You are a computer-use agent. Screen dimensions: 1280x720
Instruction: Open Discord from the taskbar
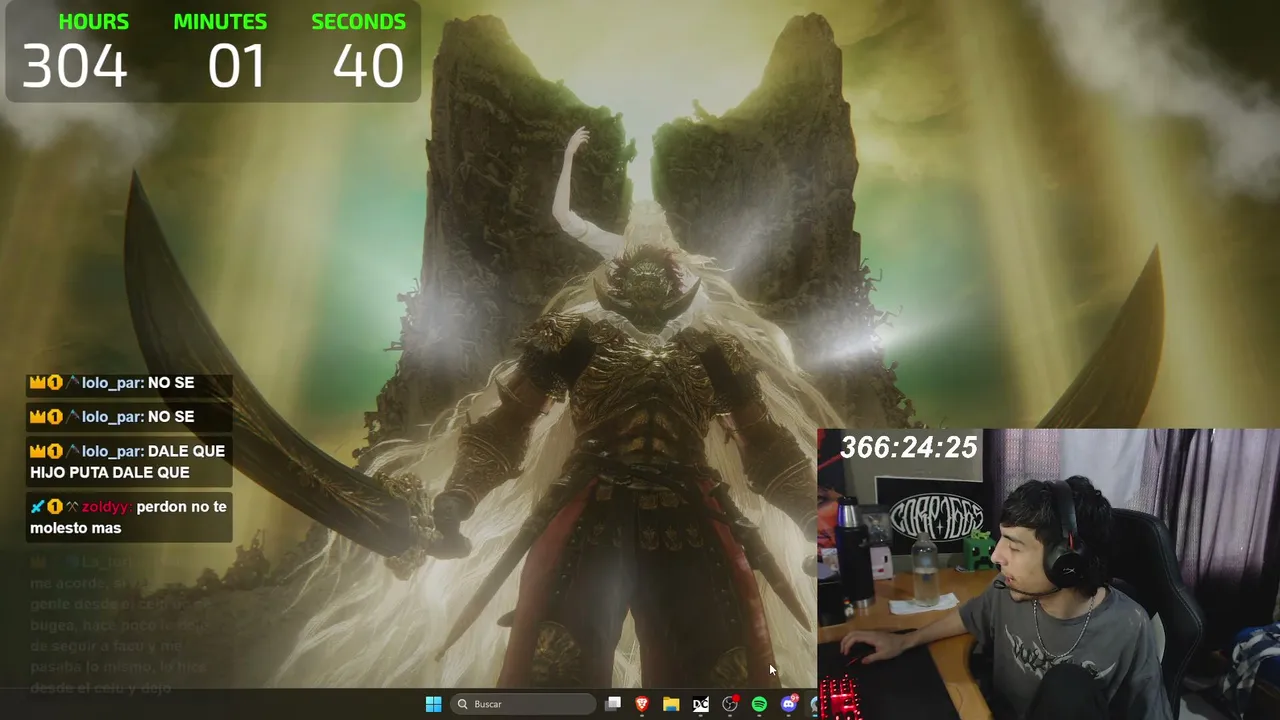788,704
